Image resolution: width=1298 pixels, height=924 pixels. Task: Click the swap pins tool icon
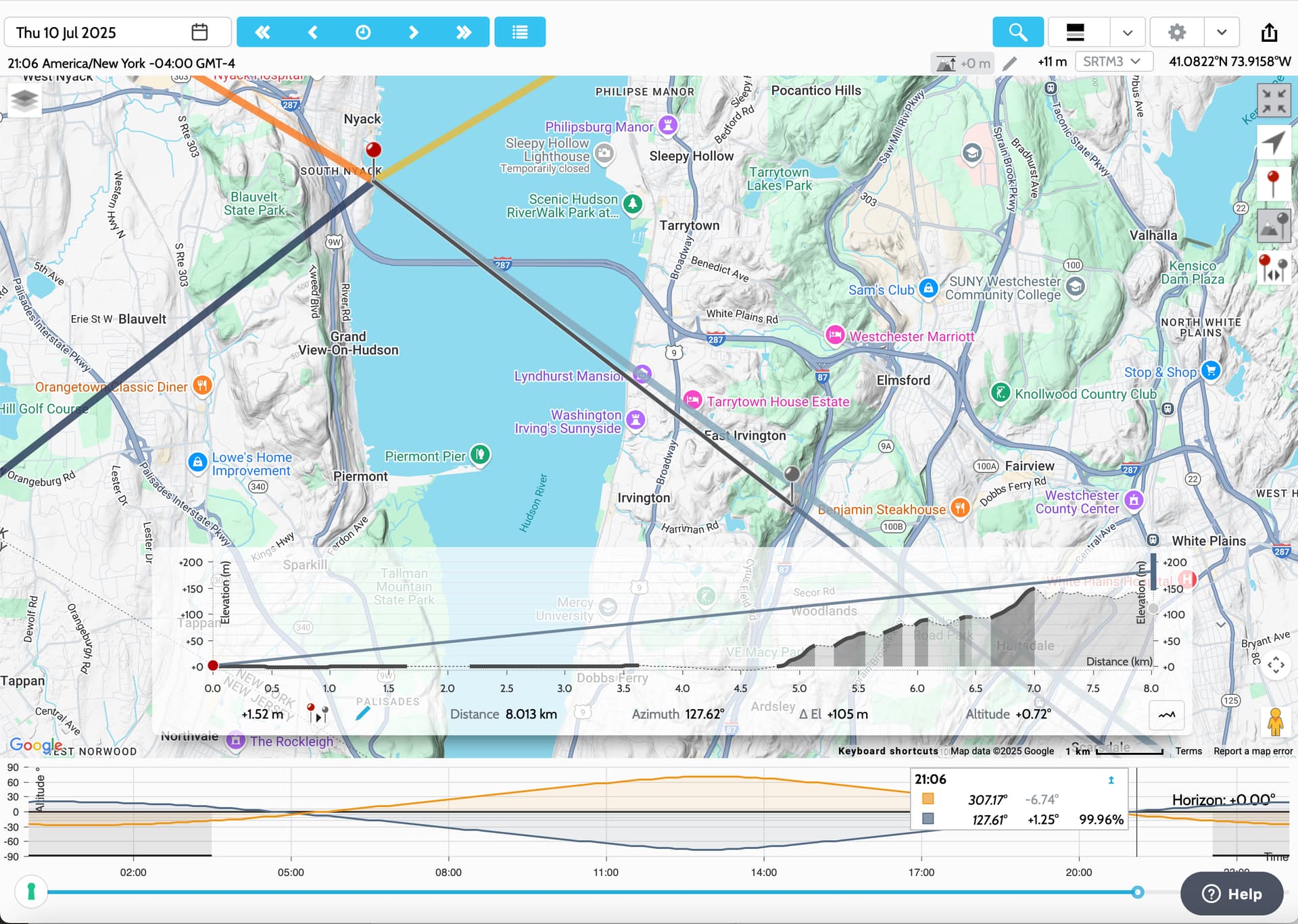[1274, 268]
